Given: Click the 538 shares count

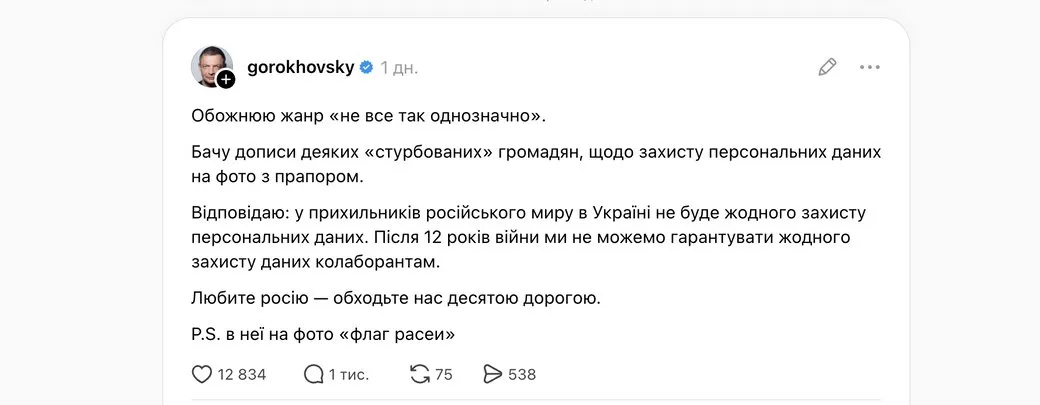Looking at the screenshot, I should click(x=522, y=375).
